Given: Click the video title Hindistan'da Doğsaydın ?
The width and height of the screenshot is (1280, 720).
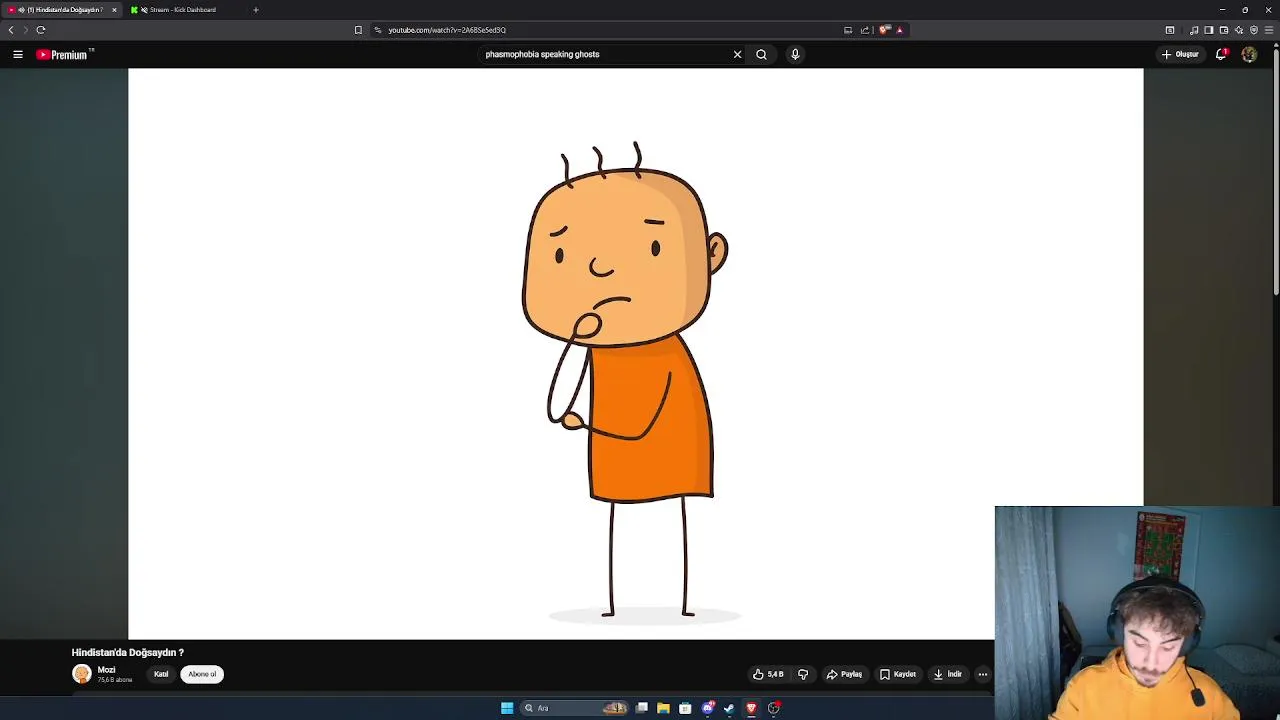Looking at the screenshot, I should coord(128,652).
